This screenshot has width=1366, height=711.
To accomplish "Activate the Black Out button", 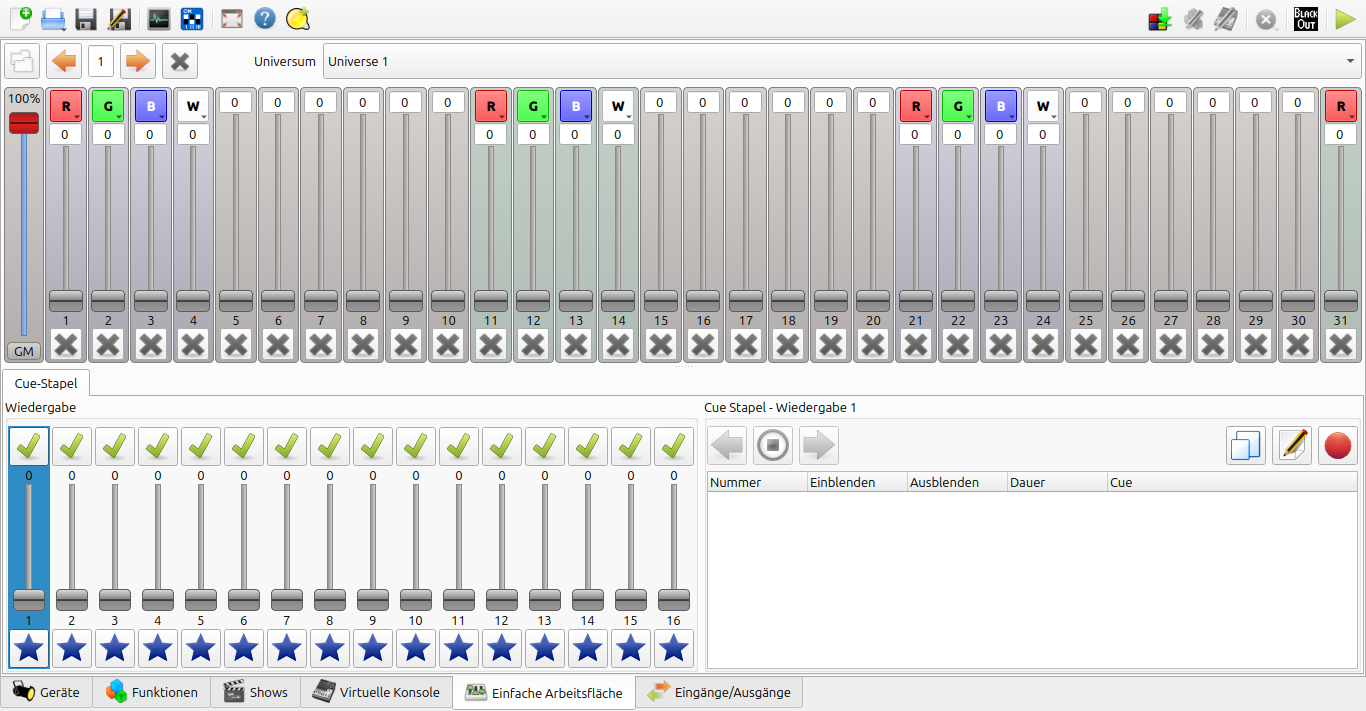I will 1306,18.
